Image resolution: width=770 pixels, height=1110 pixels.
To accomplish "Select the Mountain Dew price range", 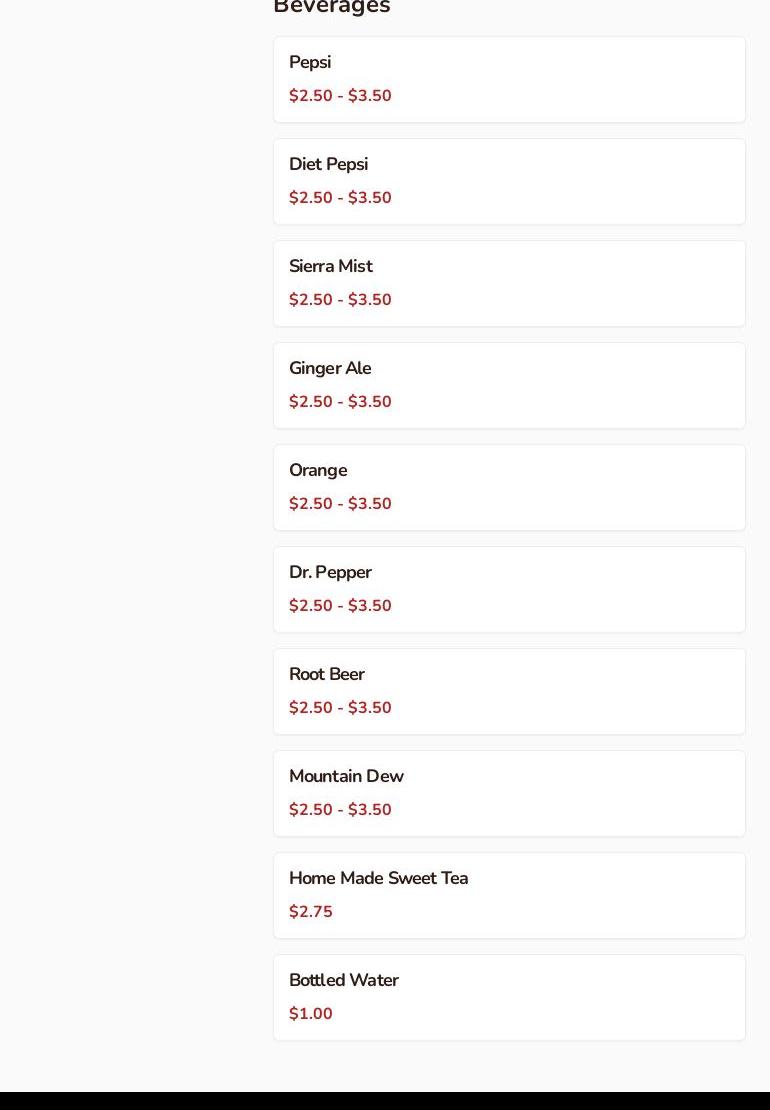I will point(340,810).
